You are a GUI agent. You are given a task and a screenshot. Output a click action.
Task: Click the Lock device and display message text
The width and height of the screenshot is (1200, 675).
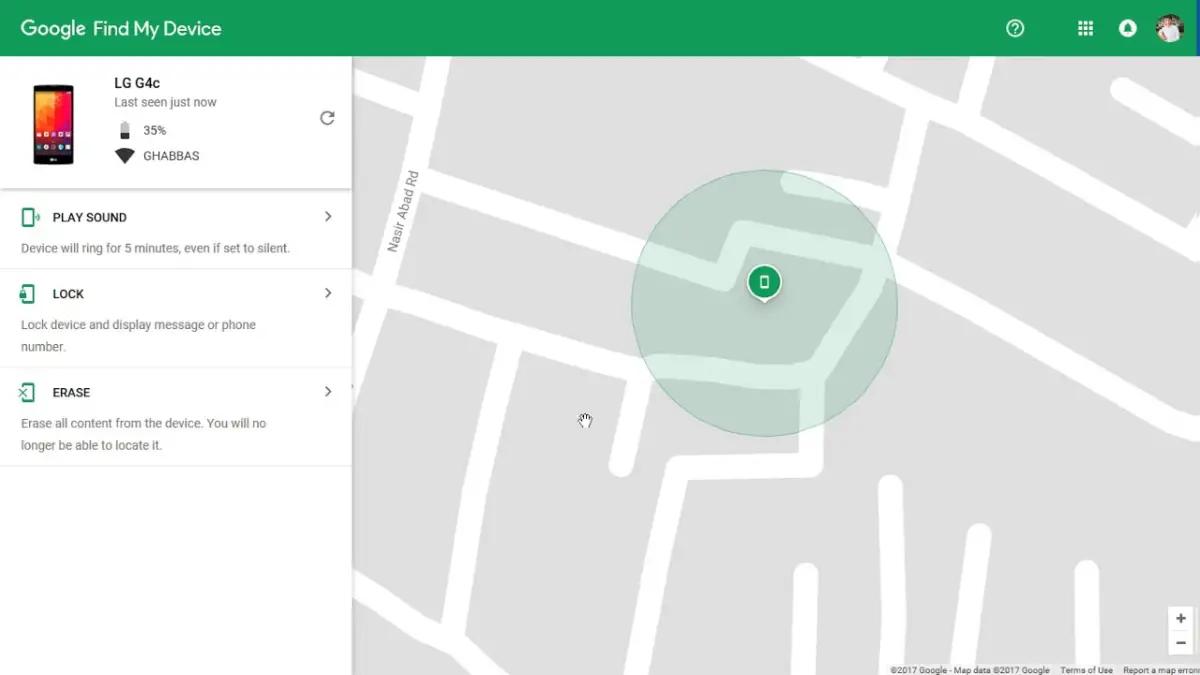[x=139, y=336]
